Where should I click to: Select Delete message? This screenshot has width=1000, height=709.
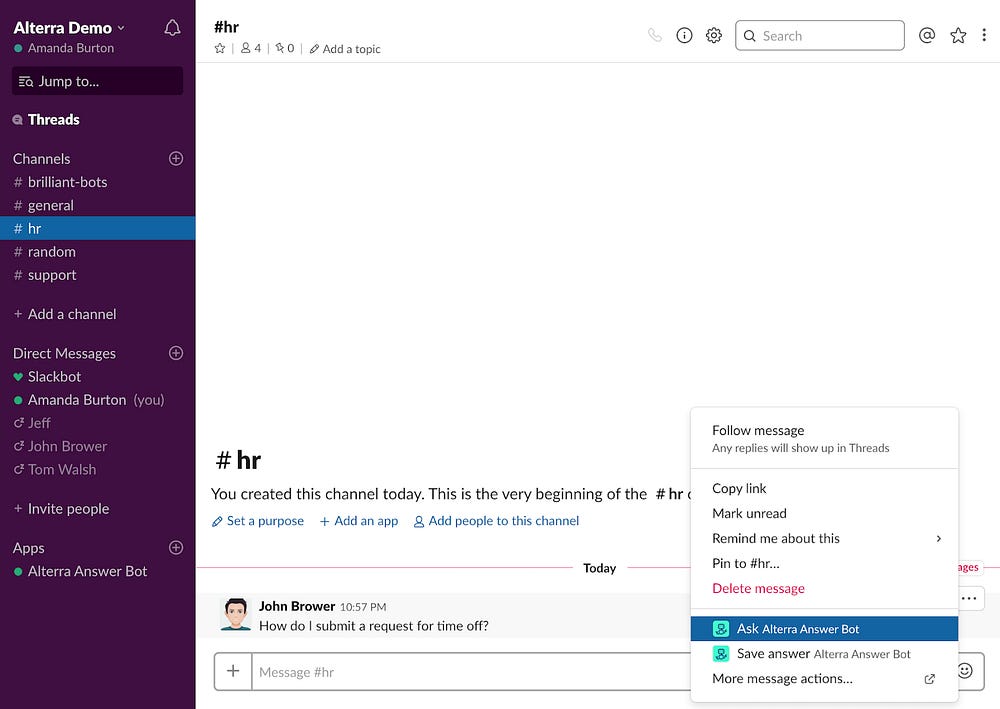pyautogui.click(x=824, y=588)
